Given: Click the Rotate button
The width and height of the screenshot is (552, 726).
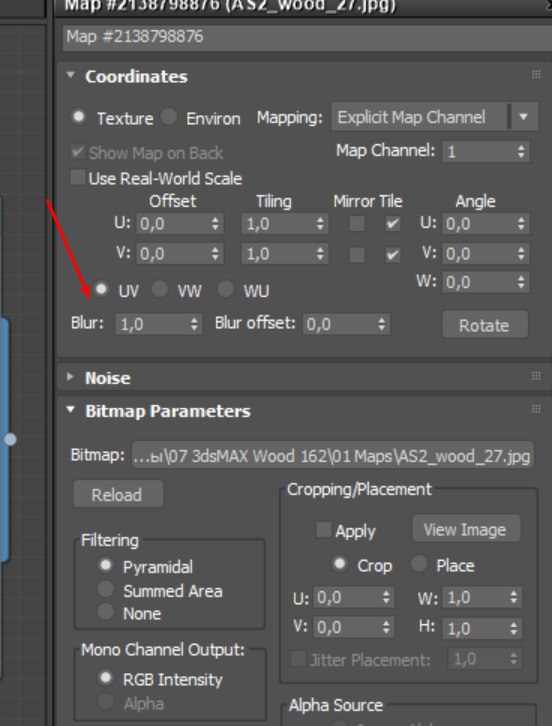Looking at the screenshot, I should (484, 325).
